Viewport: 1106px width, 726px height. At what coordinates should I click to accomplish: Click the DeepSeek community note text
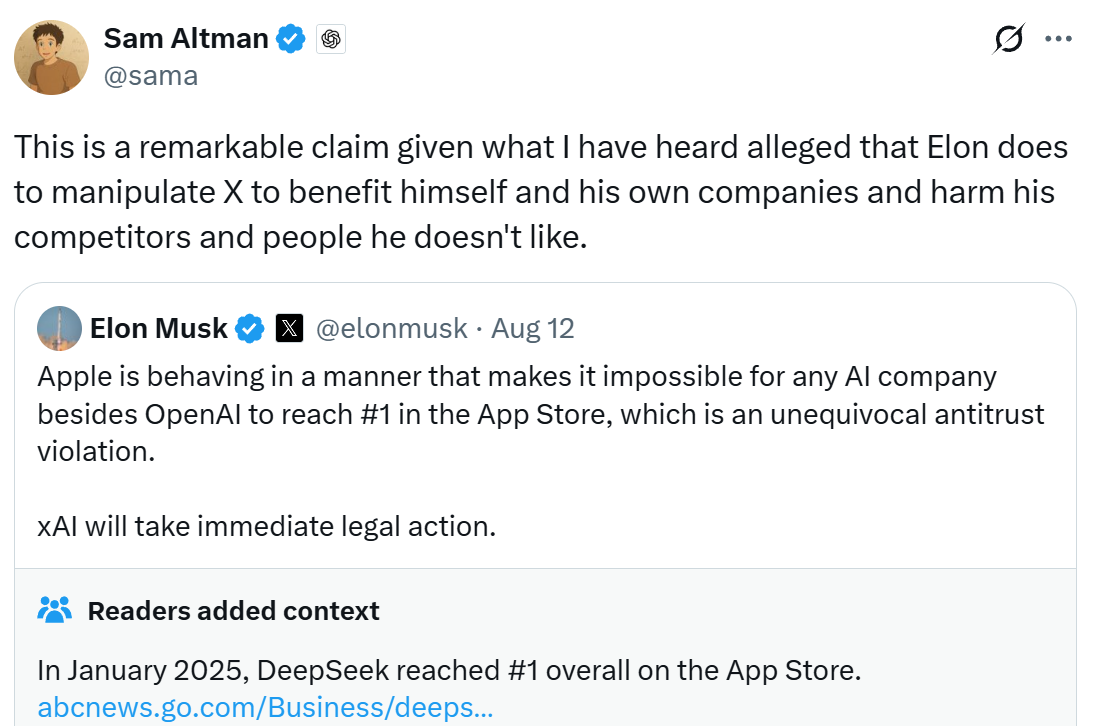pos(448,670)
